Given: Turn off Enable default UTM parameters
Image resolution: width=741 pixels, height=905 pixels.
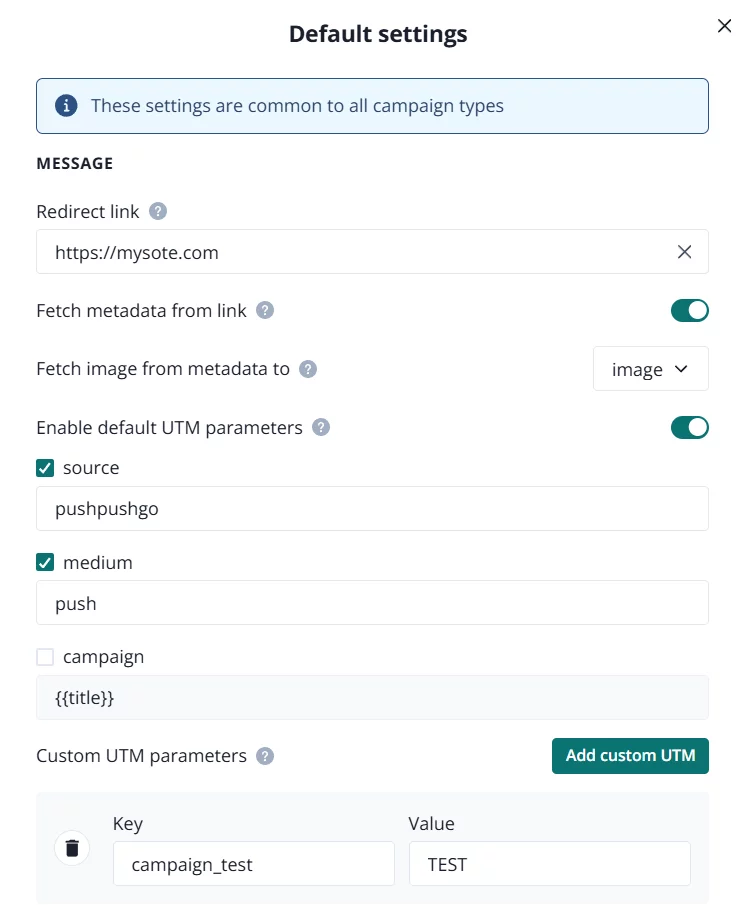Looking at the screenshot, I should [689, 427].
